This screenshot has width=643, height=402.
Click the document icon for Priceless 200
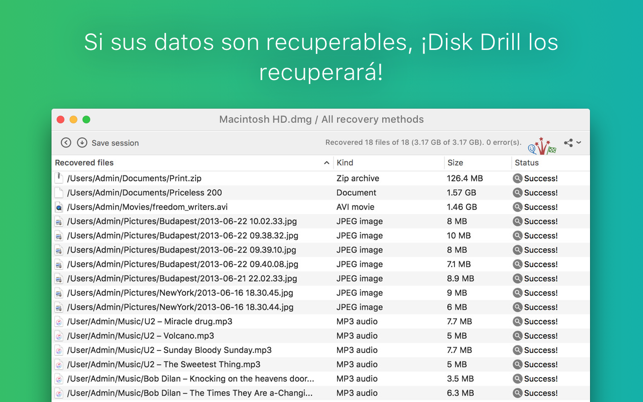pyautogui.click(x=59, y=192)
